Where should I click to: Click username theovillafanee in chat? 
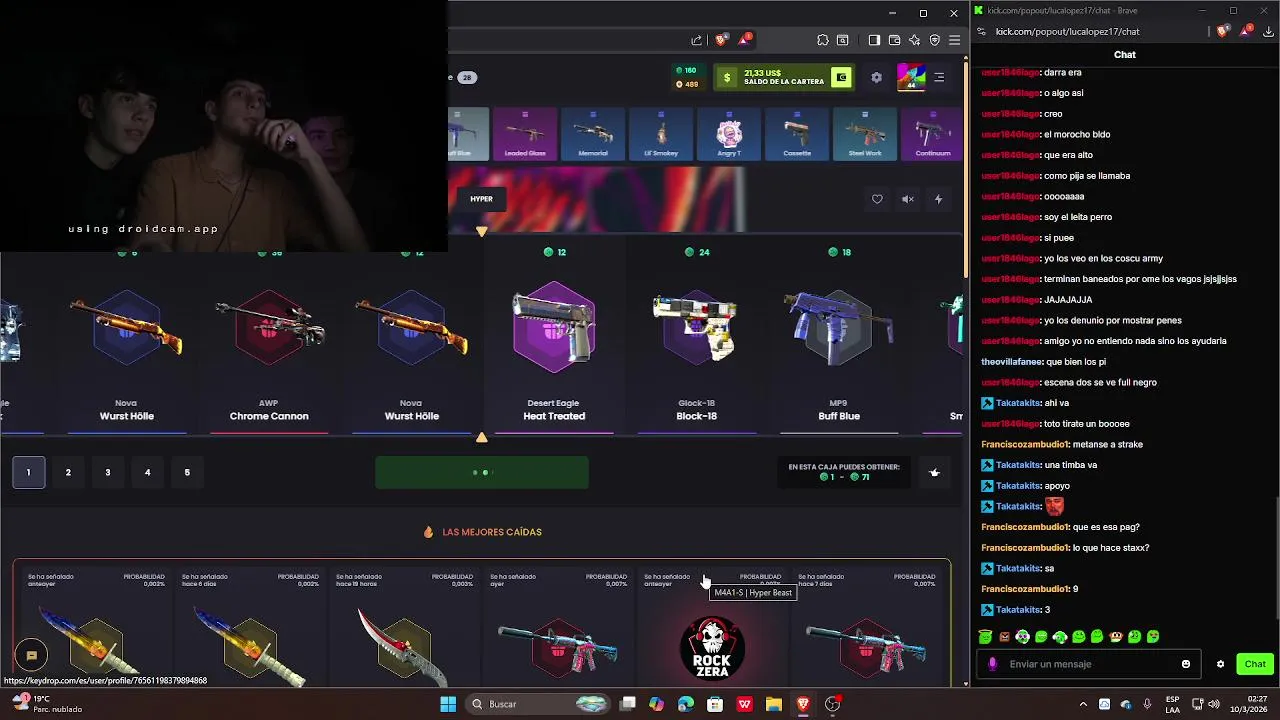[1010, 362]
